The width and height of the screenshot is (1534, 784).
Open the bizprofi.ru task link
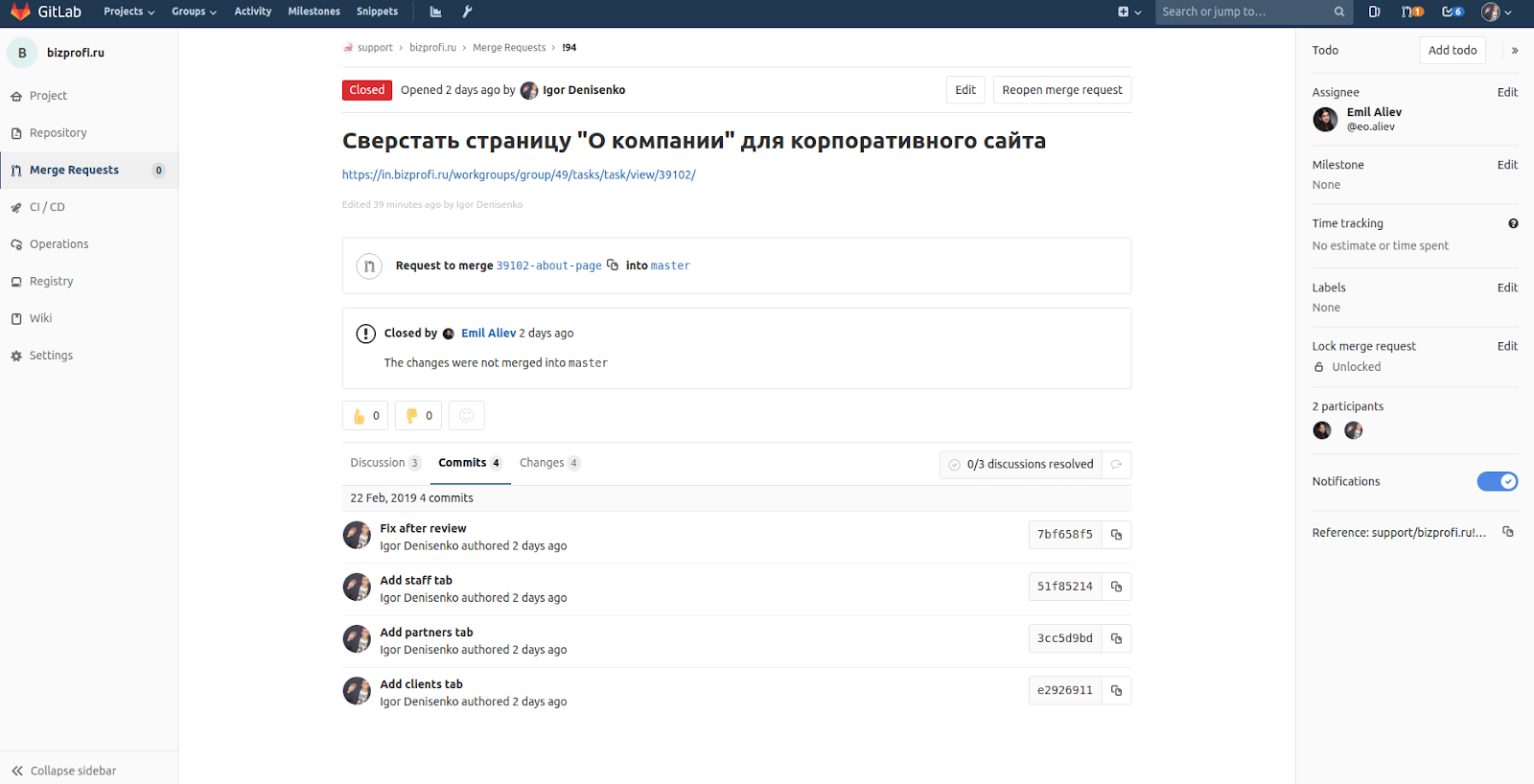[x=519, y=174]
